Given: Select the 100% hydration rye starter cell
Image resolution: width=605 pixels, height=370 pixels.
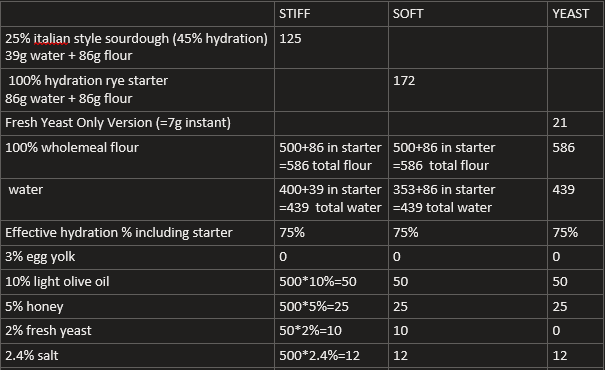Looking at the screenshot, I should click(x=137, y=90).
